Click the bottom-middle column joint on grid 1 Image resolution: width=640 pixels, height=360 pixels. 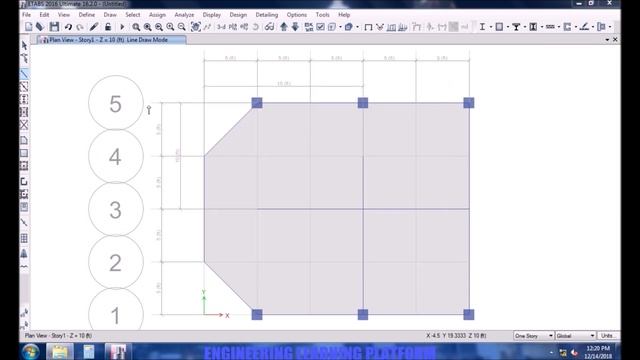click(x=363, y=314)
